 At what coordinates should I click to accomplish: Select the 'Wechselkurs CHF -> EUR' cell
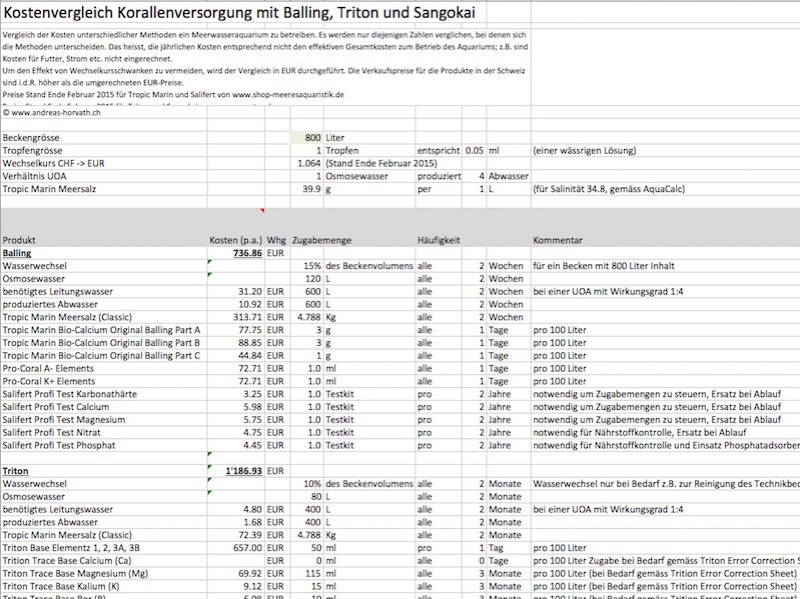coord(54,163)
